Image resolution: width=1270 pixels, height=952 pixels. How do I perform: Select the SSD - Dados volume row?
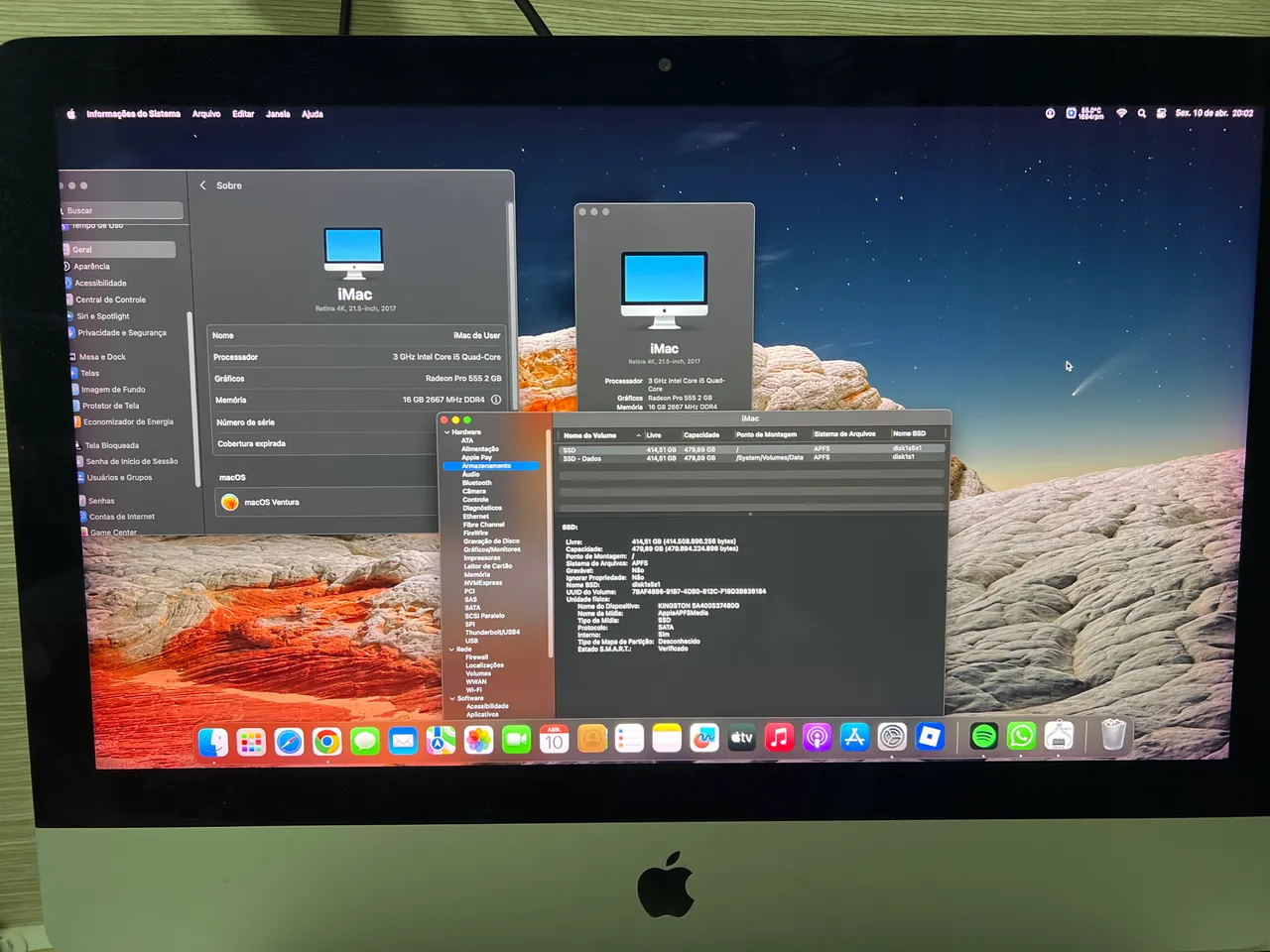(x=751, y=458)
